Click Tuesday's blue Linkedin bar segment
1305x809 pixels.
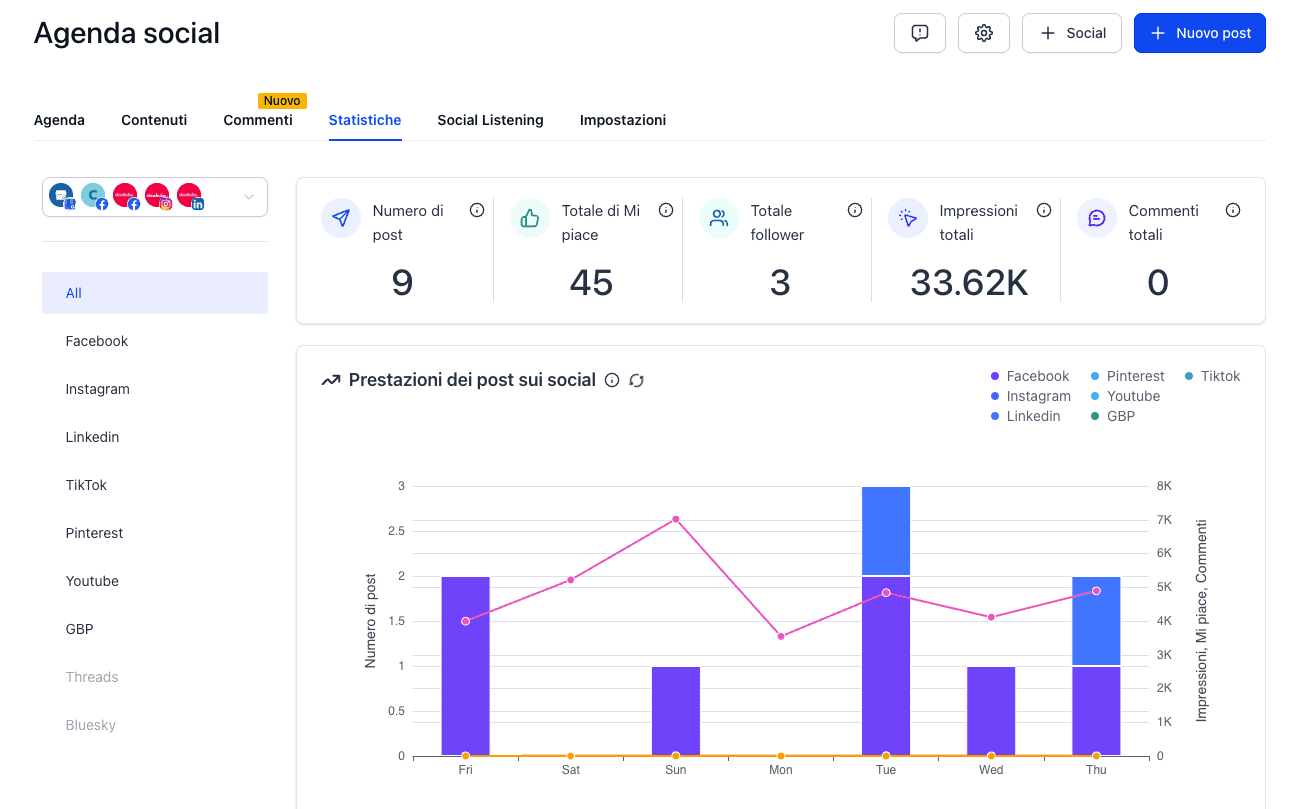point(886,531)
